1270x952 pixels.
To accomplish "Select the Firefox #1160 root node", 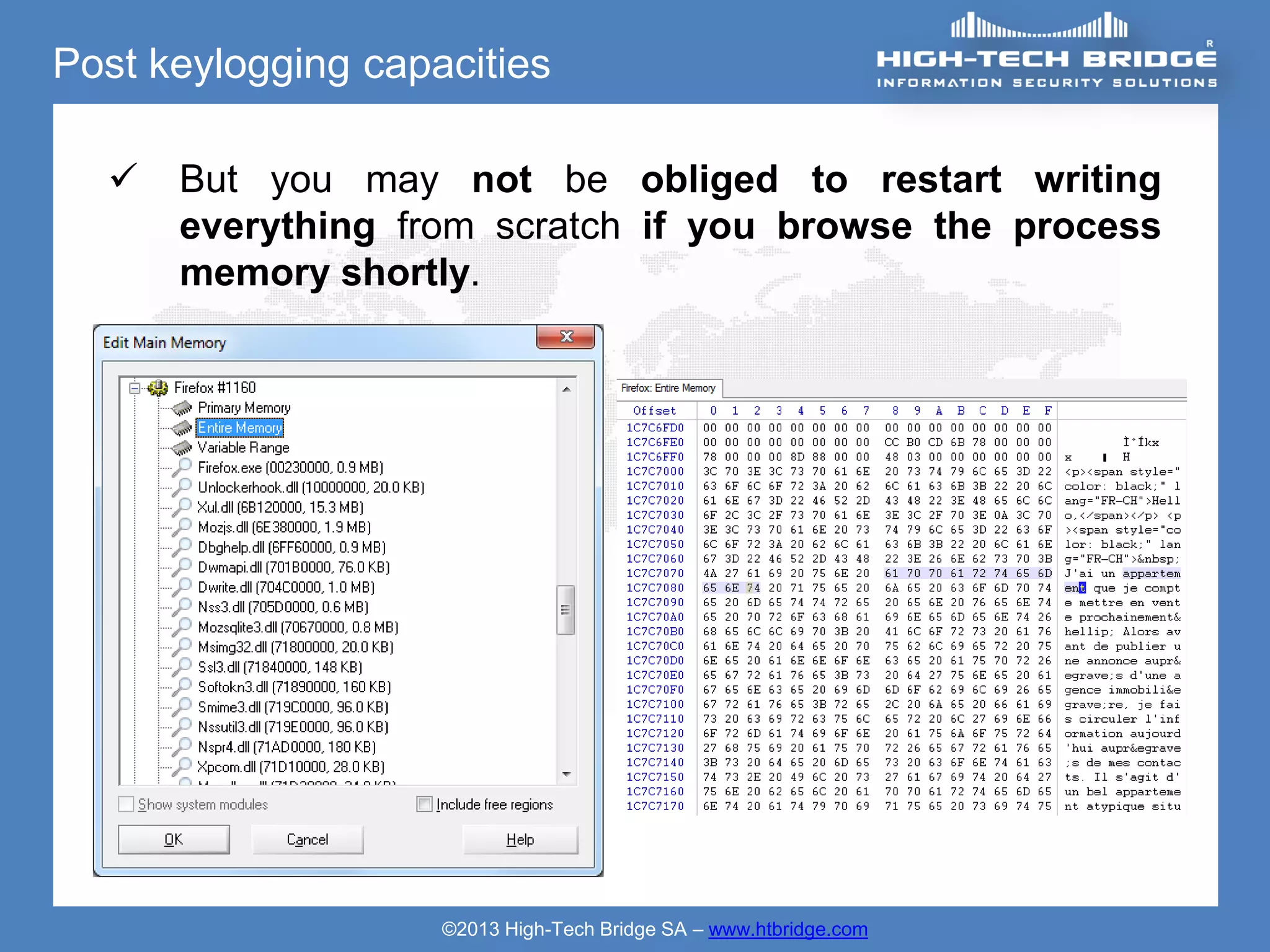I will [x=215, y=388].
